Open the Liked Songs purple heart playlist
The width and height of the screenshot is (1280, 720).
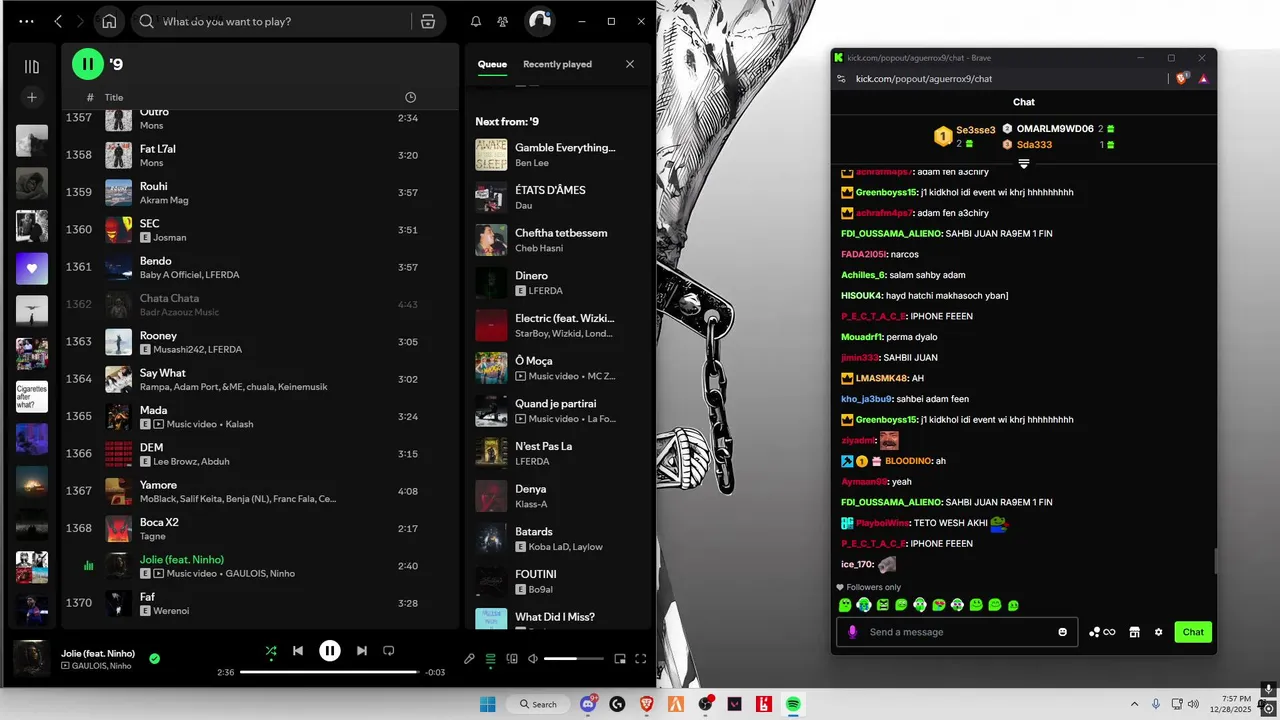[32, 269]
